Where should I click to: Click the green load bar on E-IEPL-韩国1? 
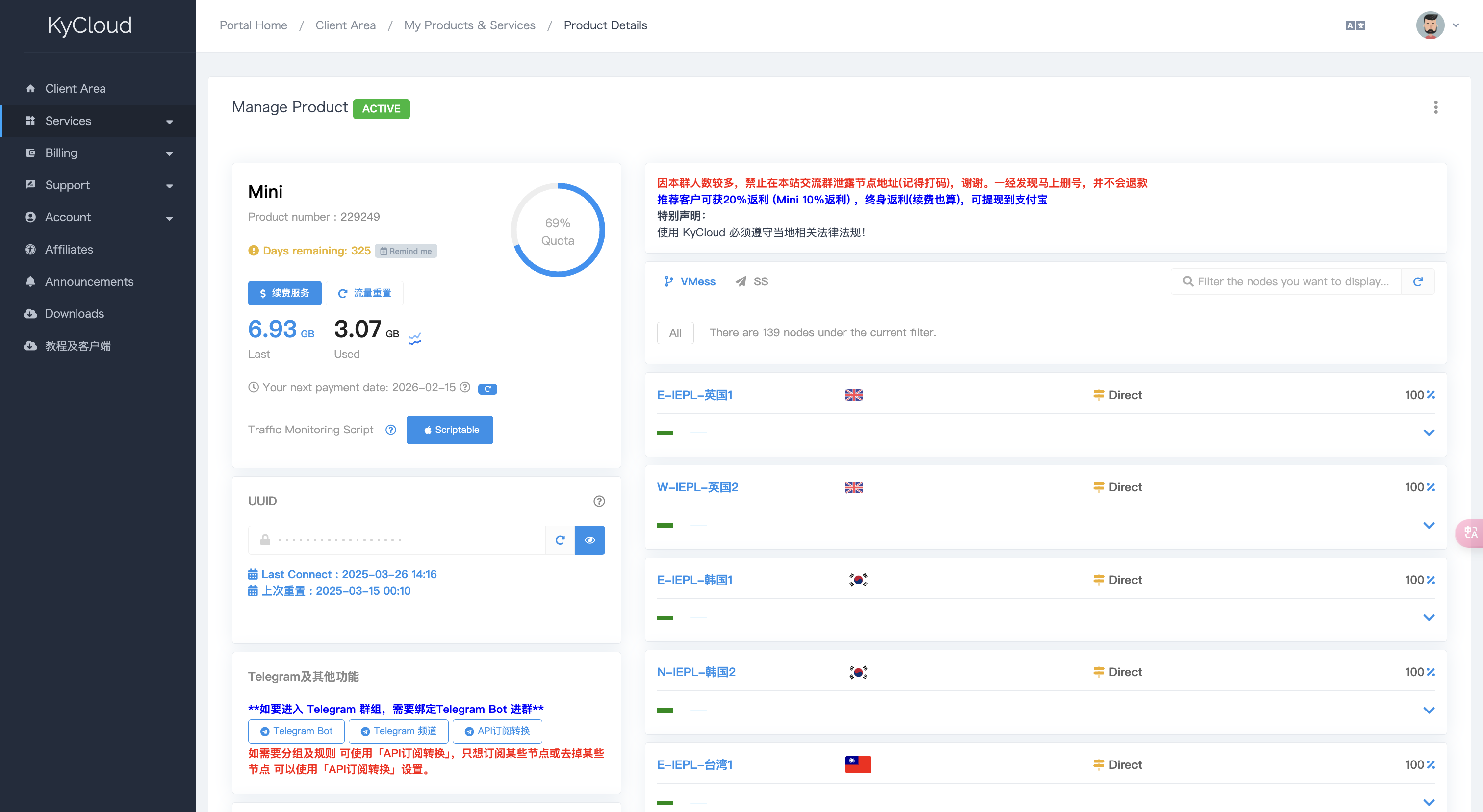pos(665,617)
